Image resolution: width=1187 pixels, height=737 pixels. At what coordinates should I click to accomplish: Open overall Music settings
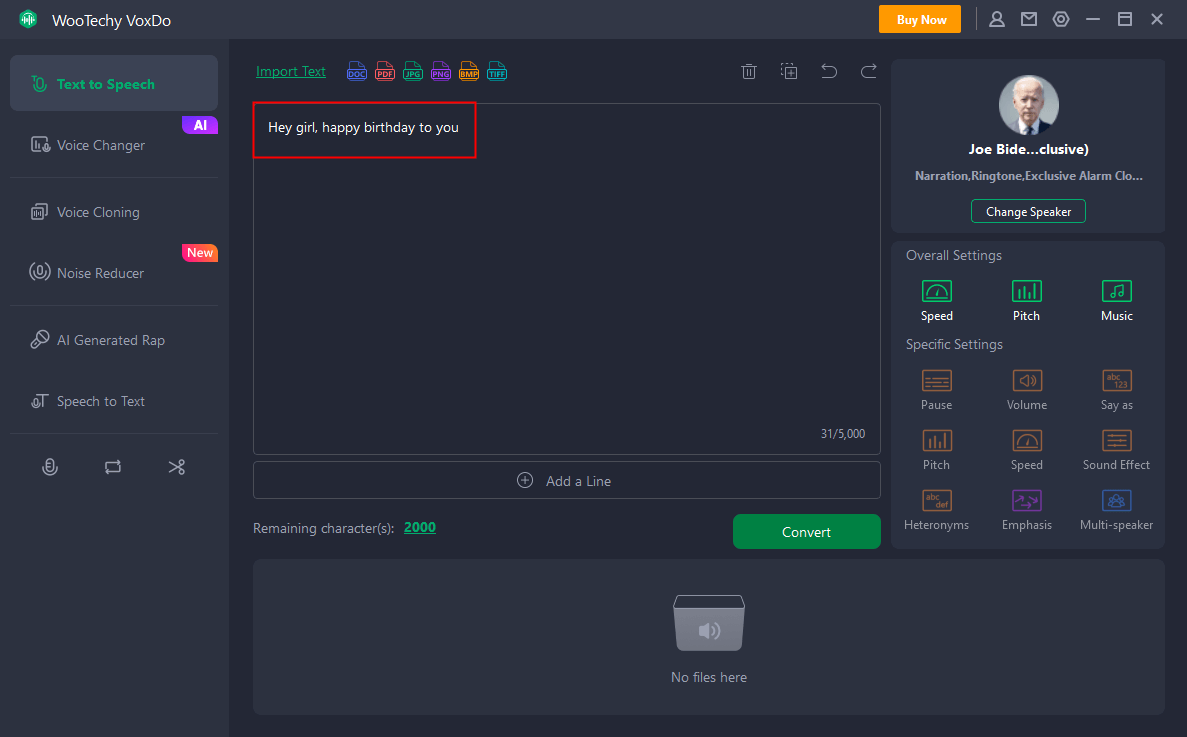1116,291
